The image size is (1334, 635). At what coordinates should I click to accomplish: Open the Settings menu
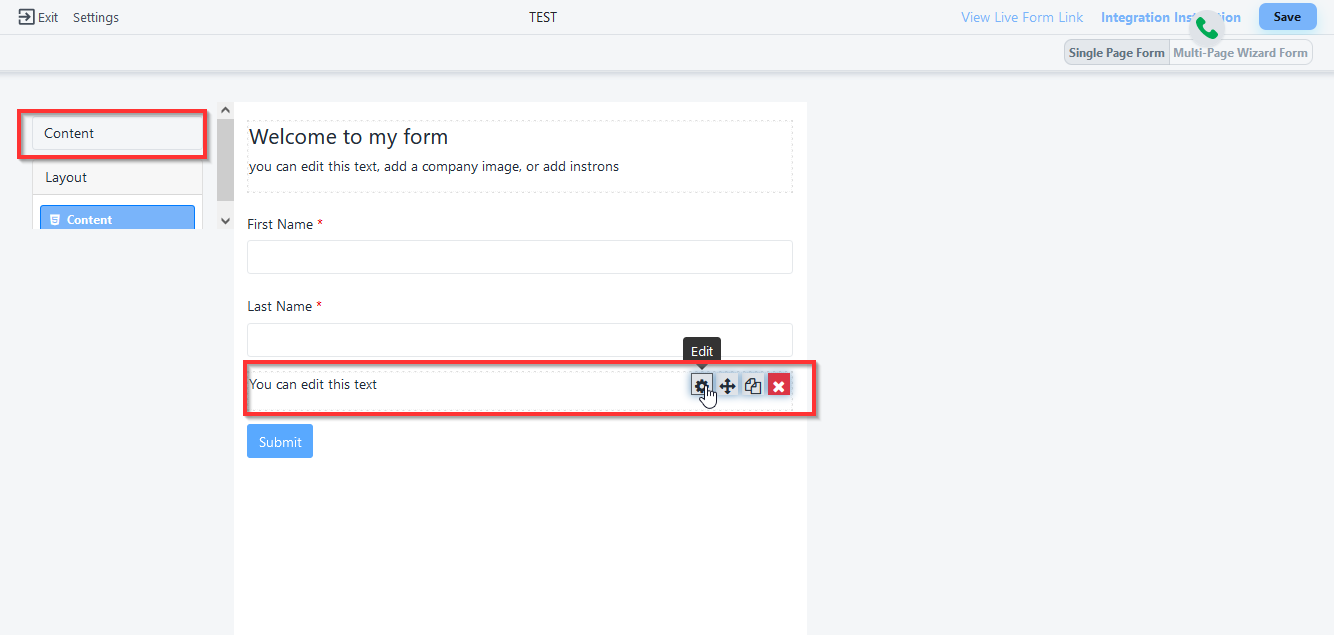coord(96,17)
